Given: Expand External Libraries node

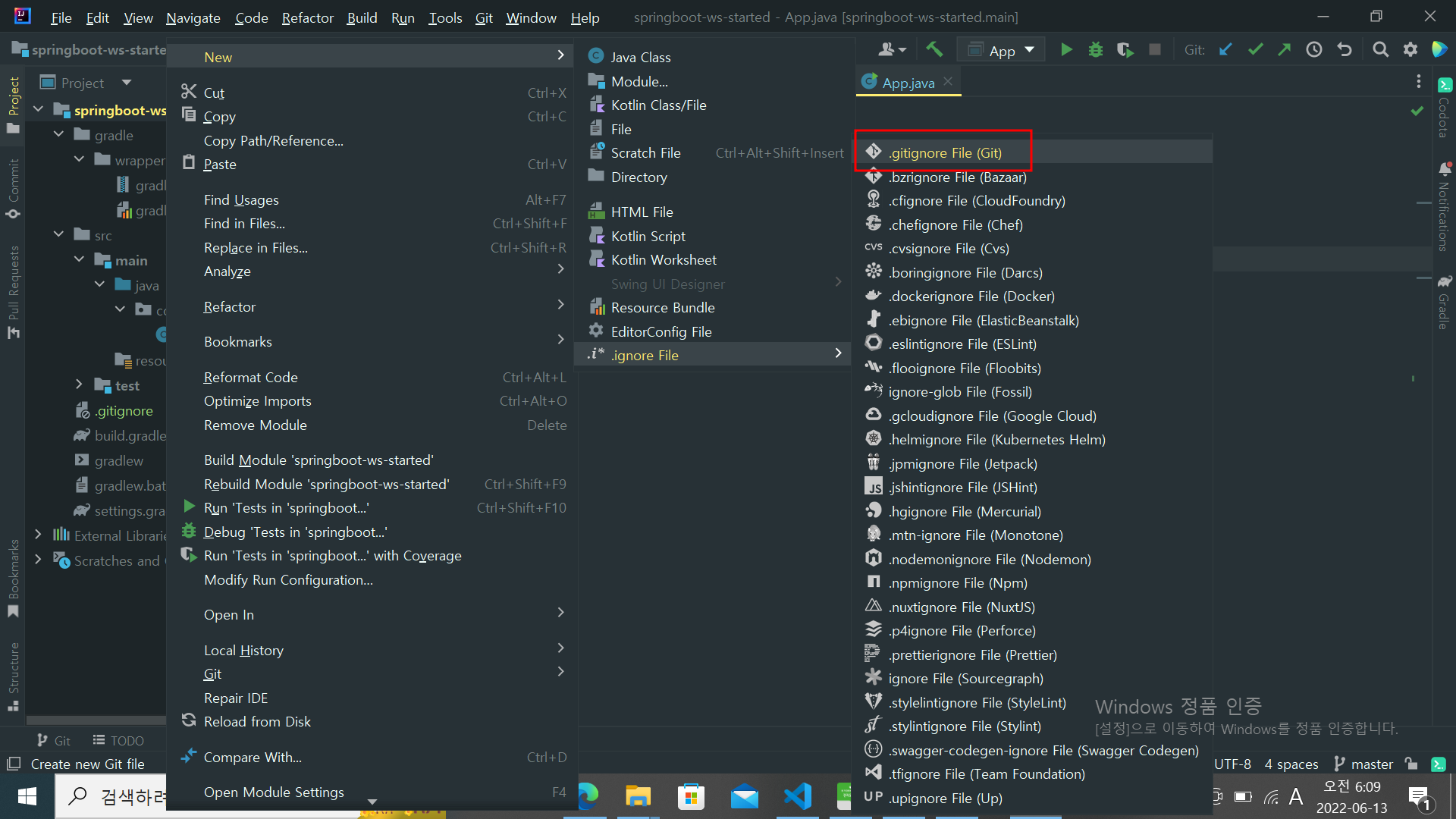Looking at the screenshot, I should (x=38, y=535).
